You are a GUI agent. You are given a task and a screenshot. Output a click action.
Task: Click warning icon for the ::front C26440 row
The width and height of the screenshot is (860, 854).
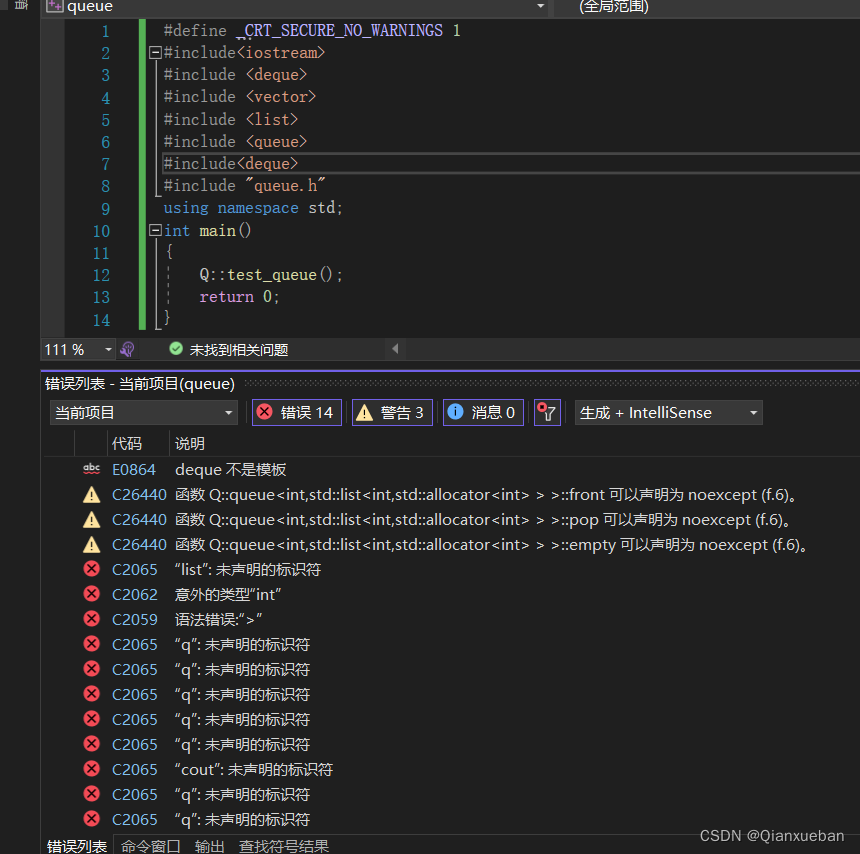tap(92, 495)
